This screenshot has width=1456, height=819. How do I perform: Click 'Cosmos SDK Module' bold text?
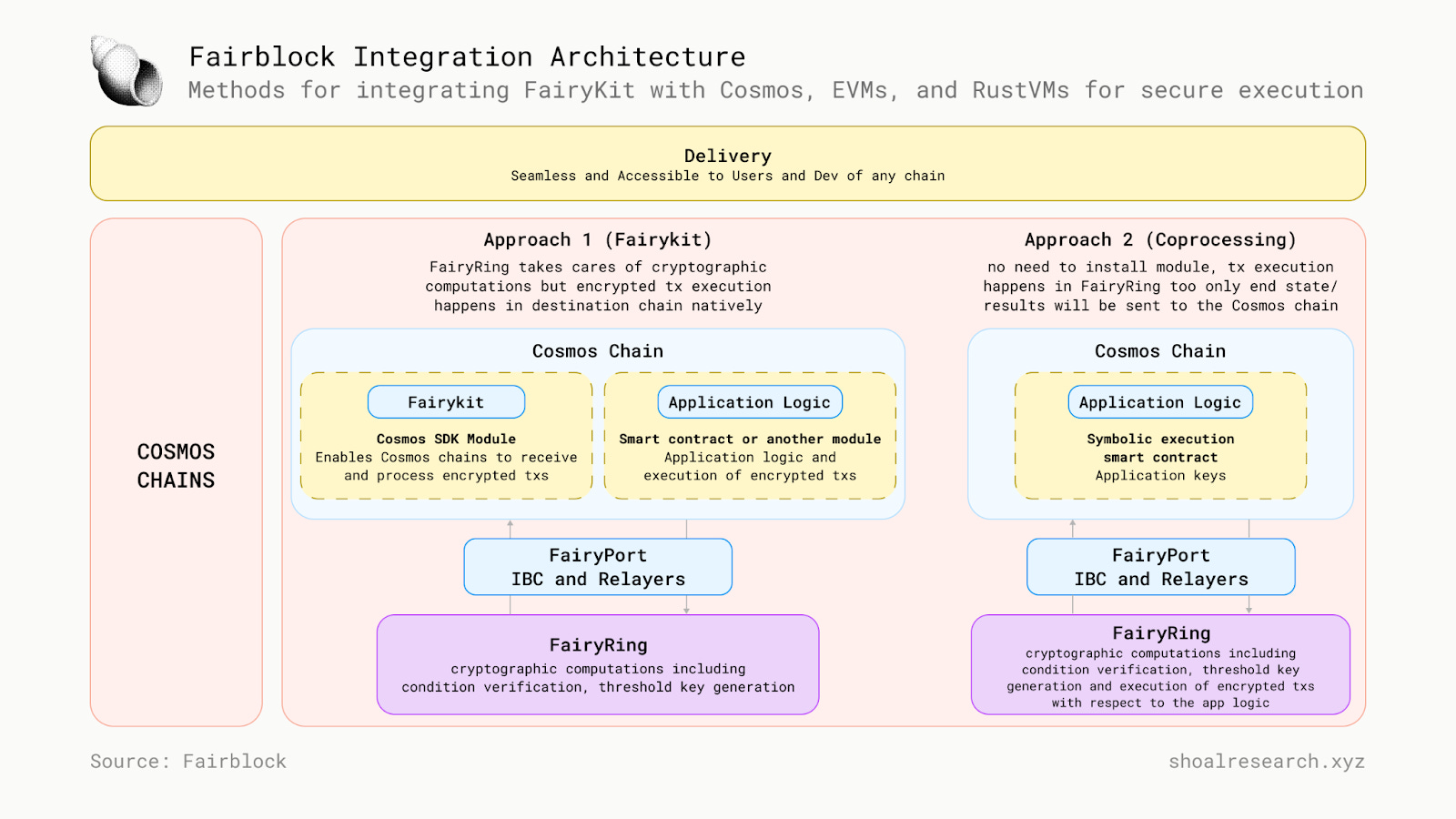pos(446,439)
